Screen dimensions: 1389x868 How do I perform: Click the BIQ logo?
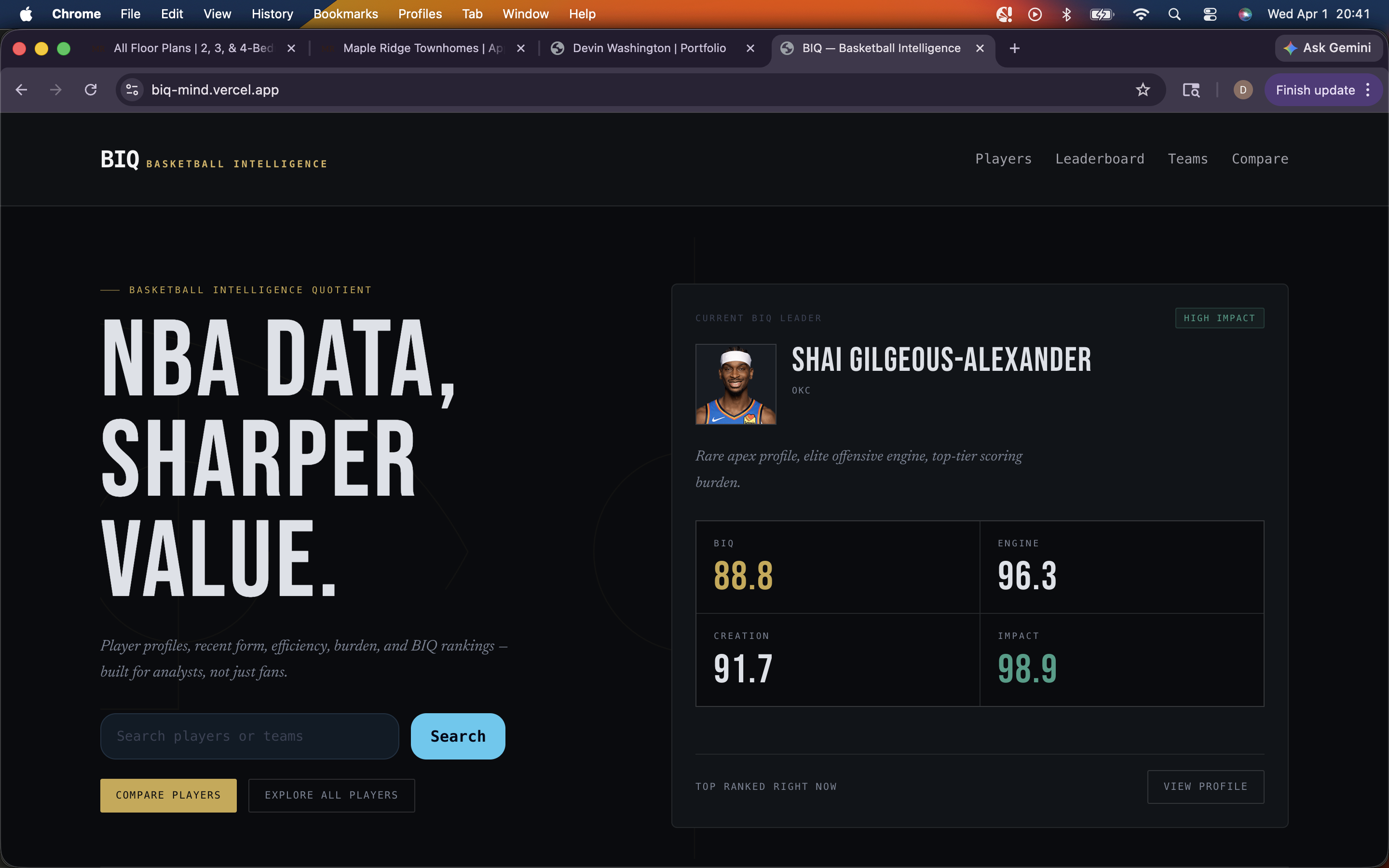[x=120, y=159]
